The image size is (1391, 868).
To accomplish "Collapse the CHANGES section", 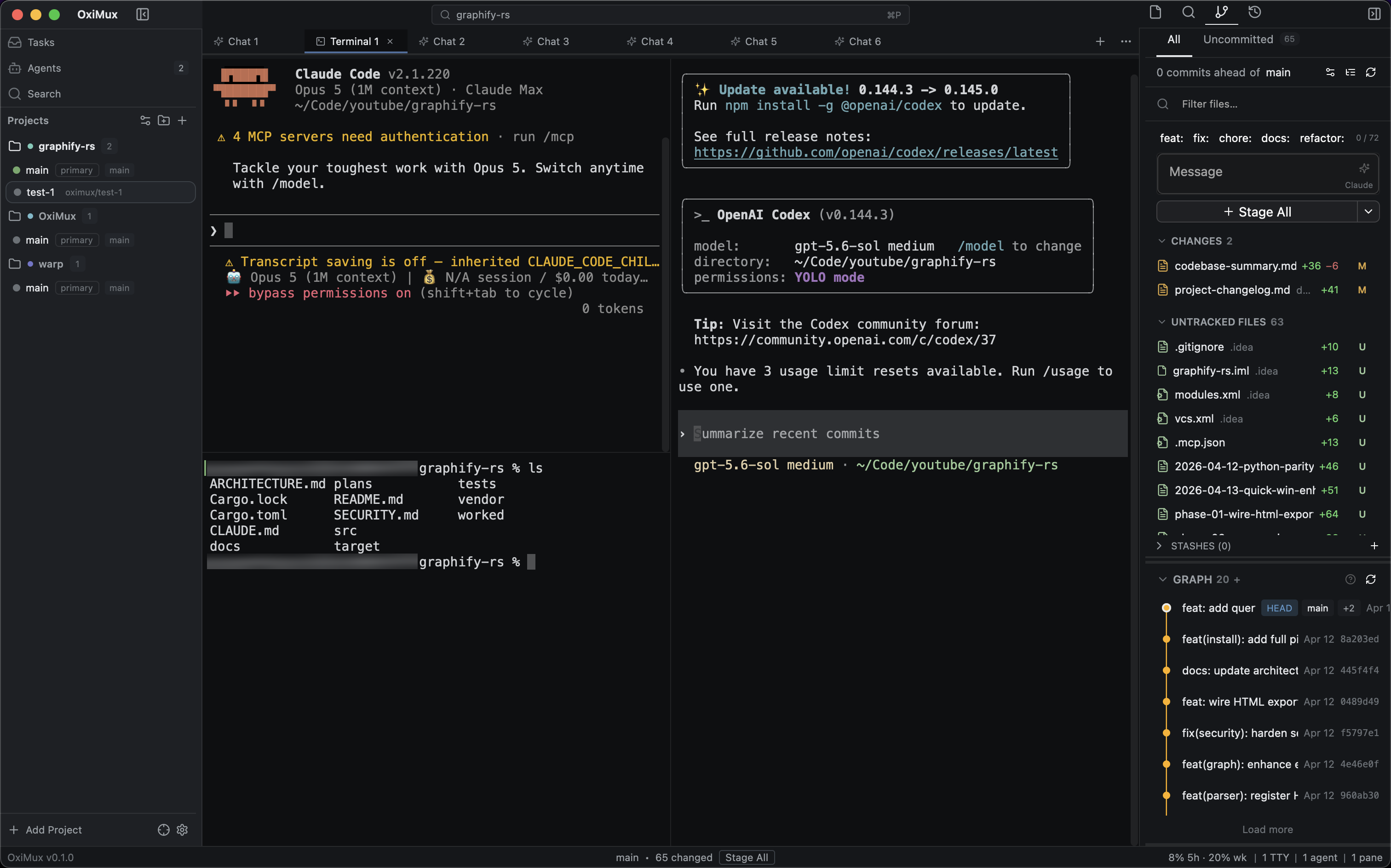I will point(1162,241).
